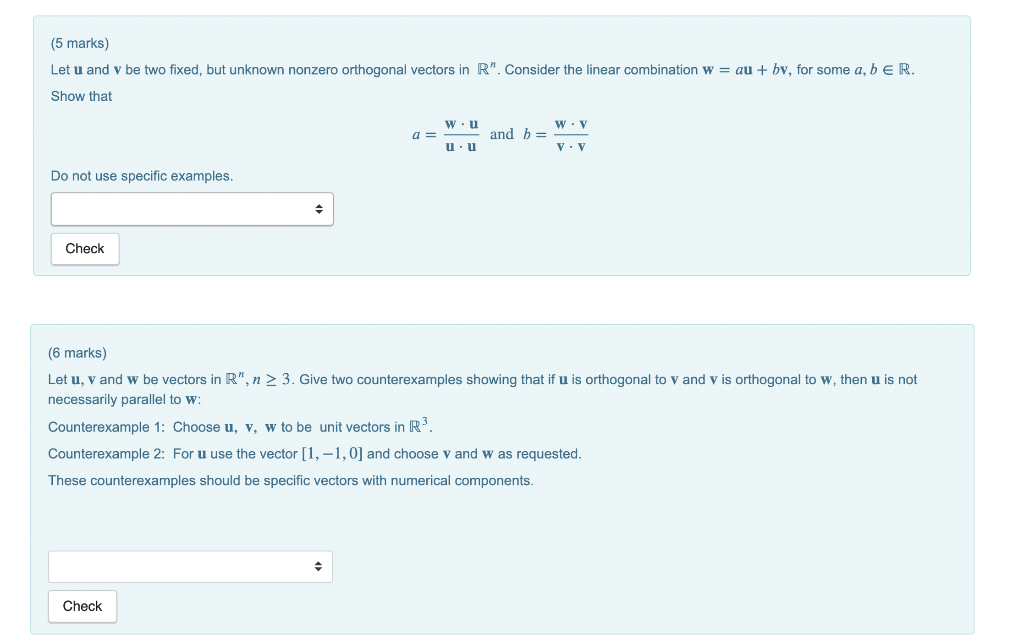The image size is (1024, 644).
Task: Open the answer dropdown for the 5-marks question
Action: tap(192, 208)
